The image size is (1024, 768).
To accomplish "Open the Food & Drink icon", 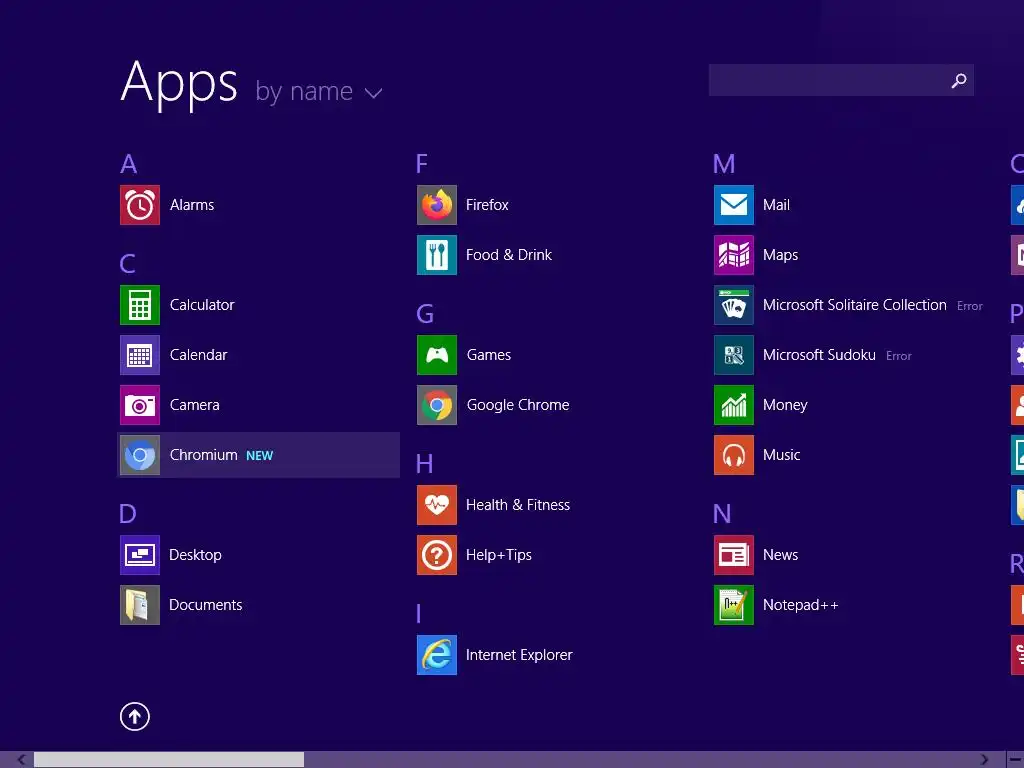I will [437, 255].
